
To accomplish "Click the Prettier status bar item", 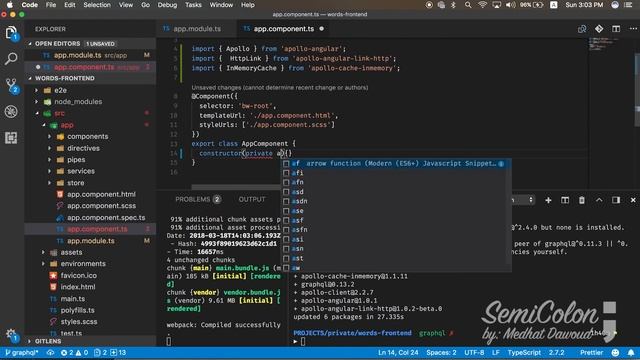I will tap(591, 353).
